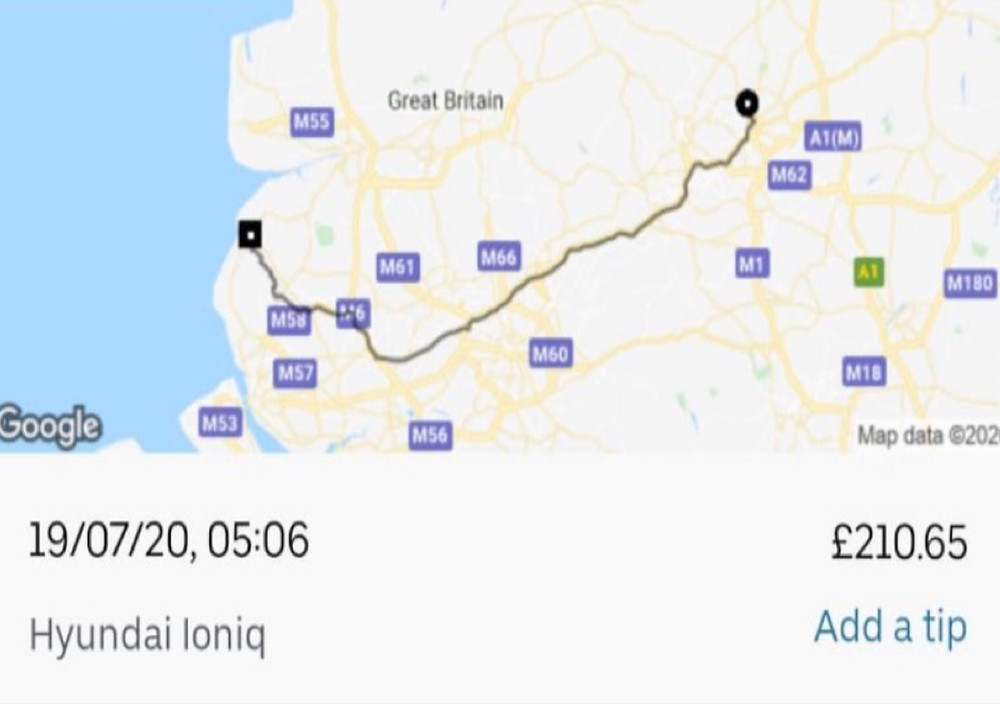The image size is (1000, 704).
Task: Click the M60 motorway badge
Action: (551, 353)
